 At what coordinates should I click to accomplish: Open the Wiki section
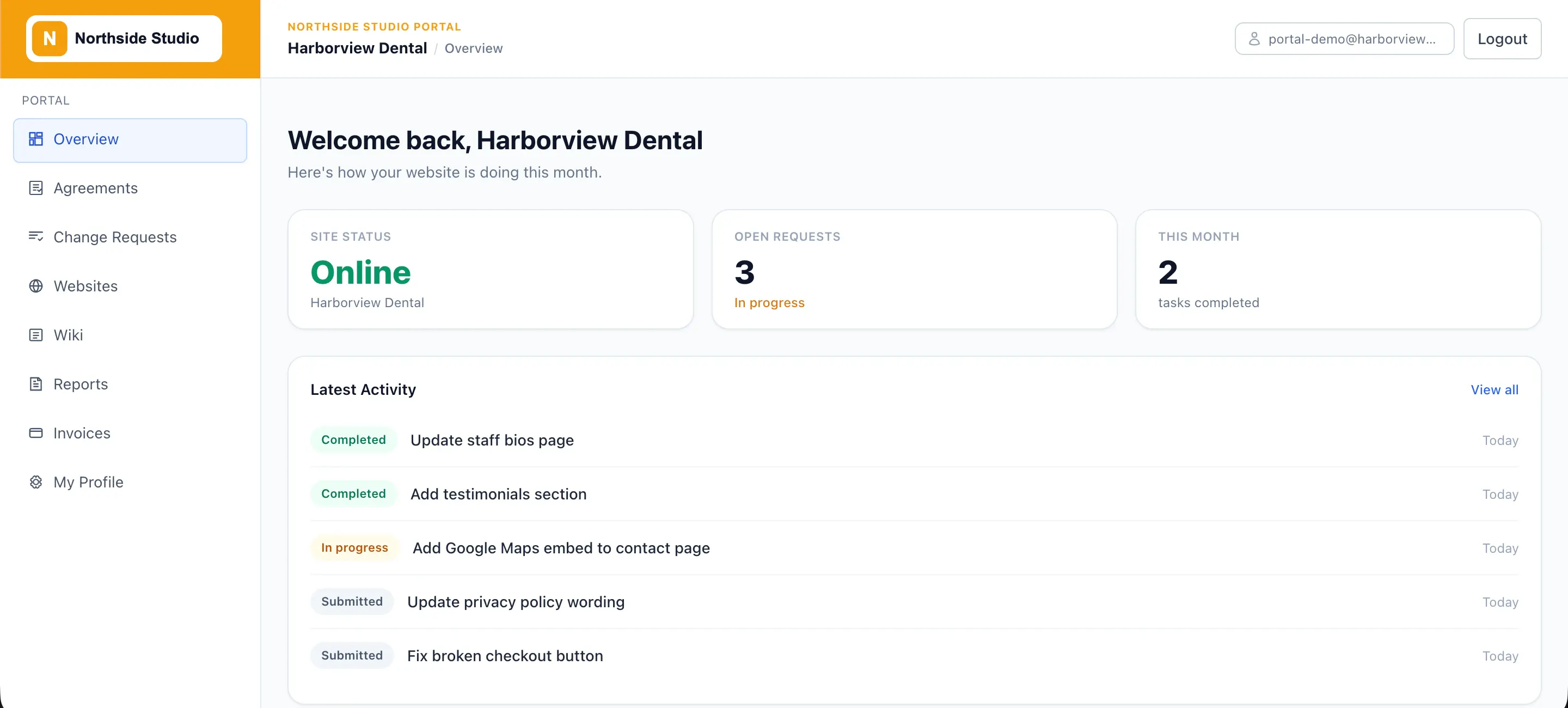coord(130,335)
